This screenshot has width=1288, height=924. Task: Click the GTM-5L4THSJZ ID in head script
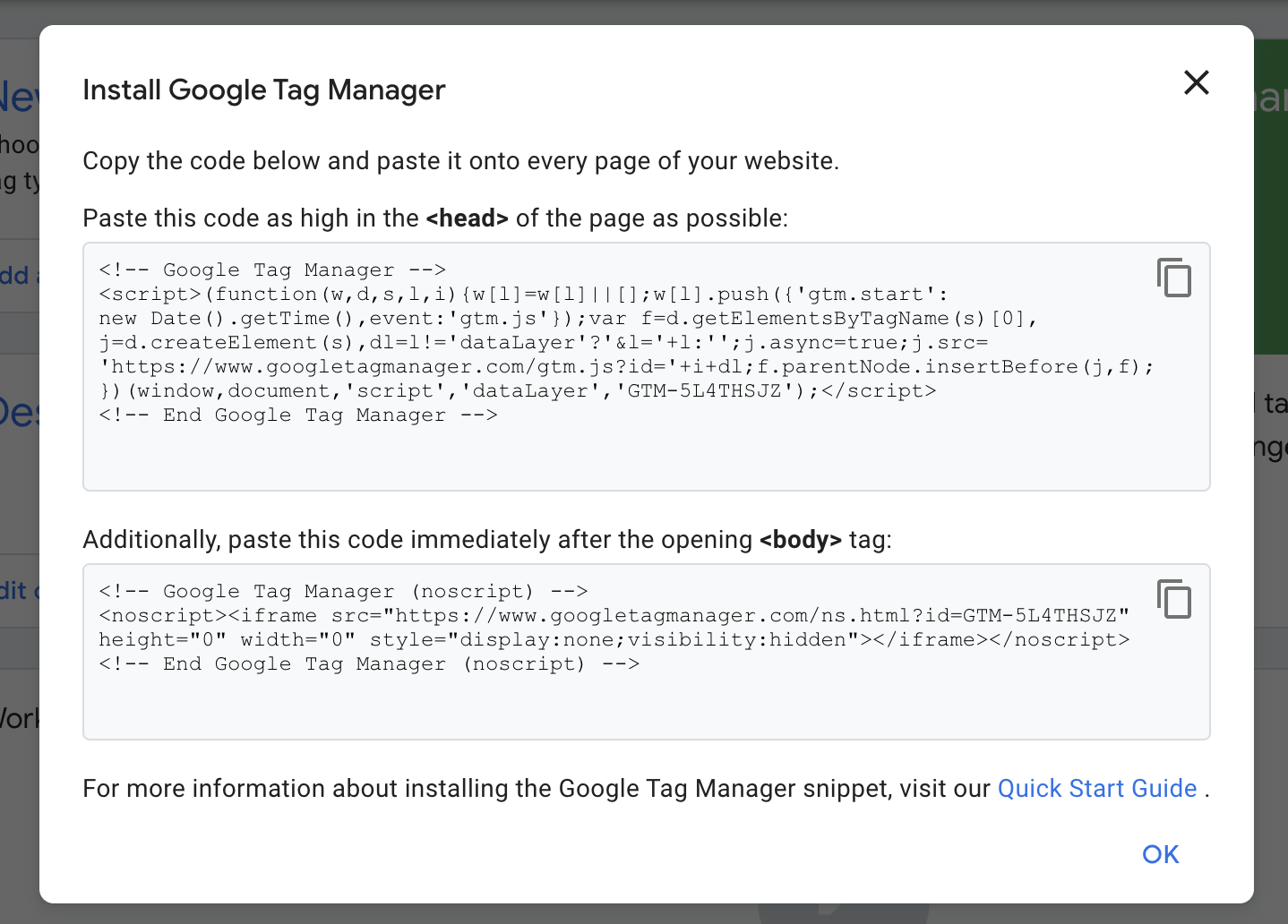704,391
